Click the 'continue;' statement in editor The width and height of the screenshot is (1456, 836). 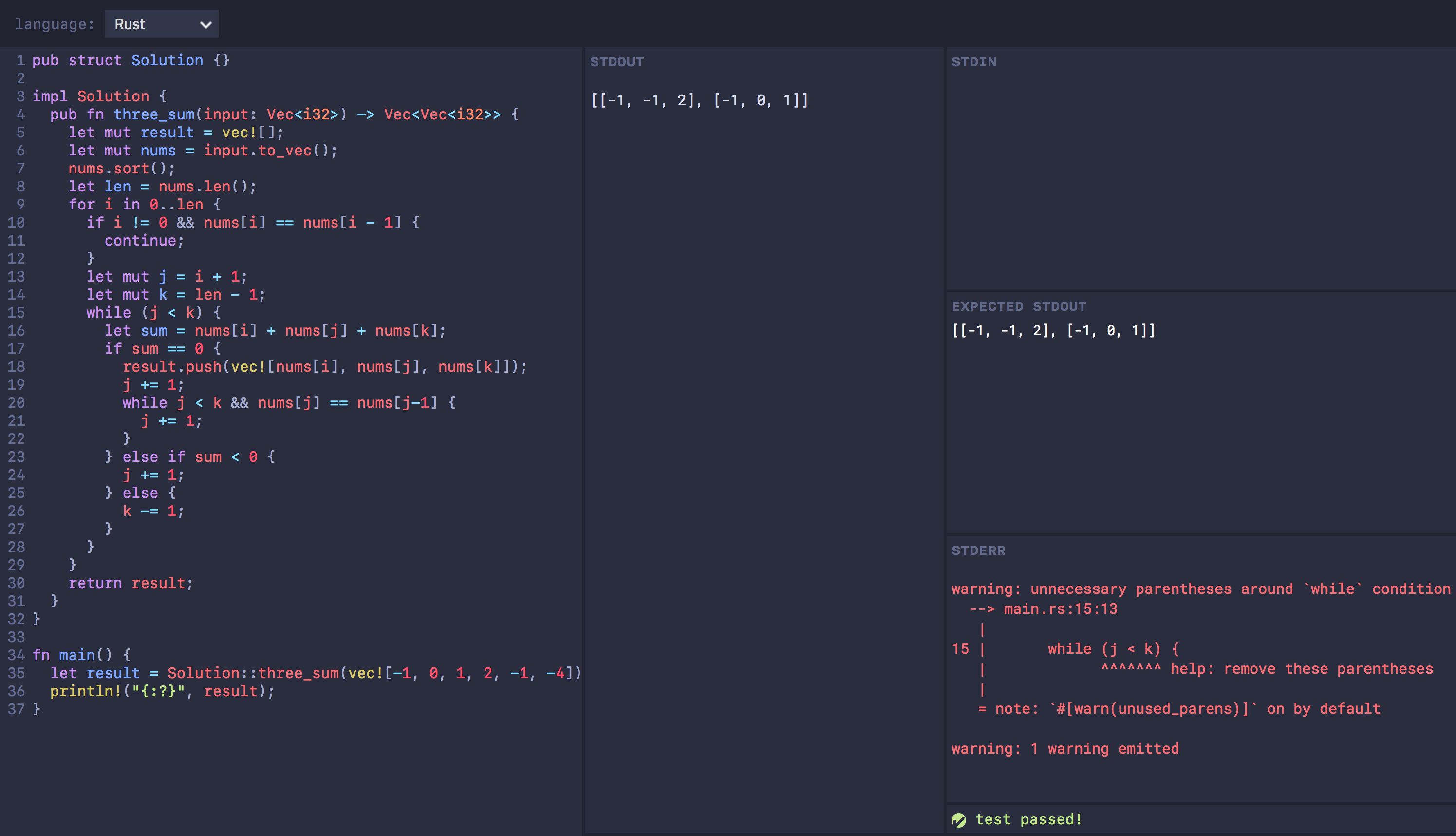pos(144,241)
